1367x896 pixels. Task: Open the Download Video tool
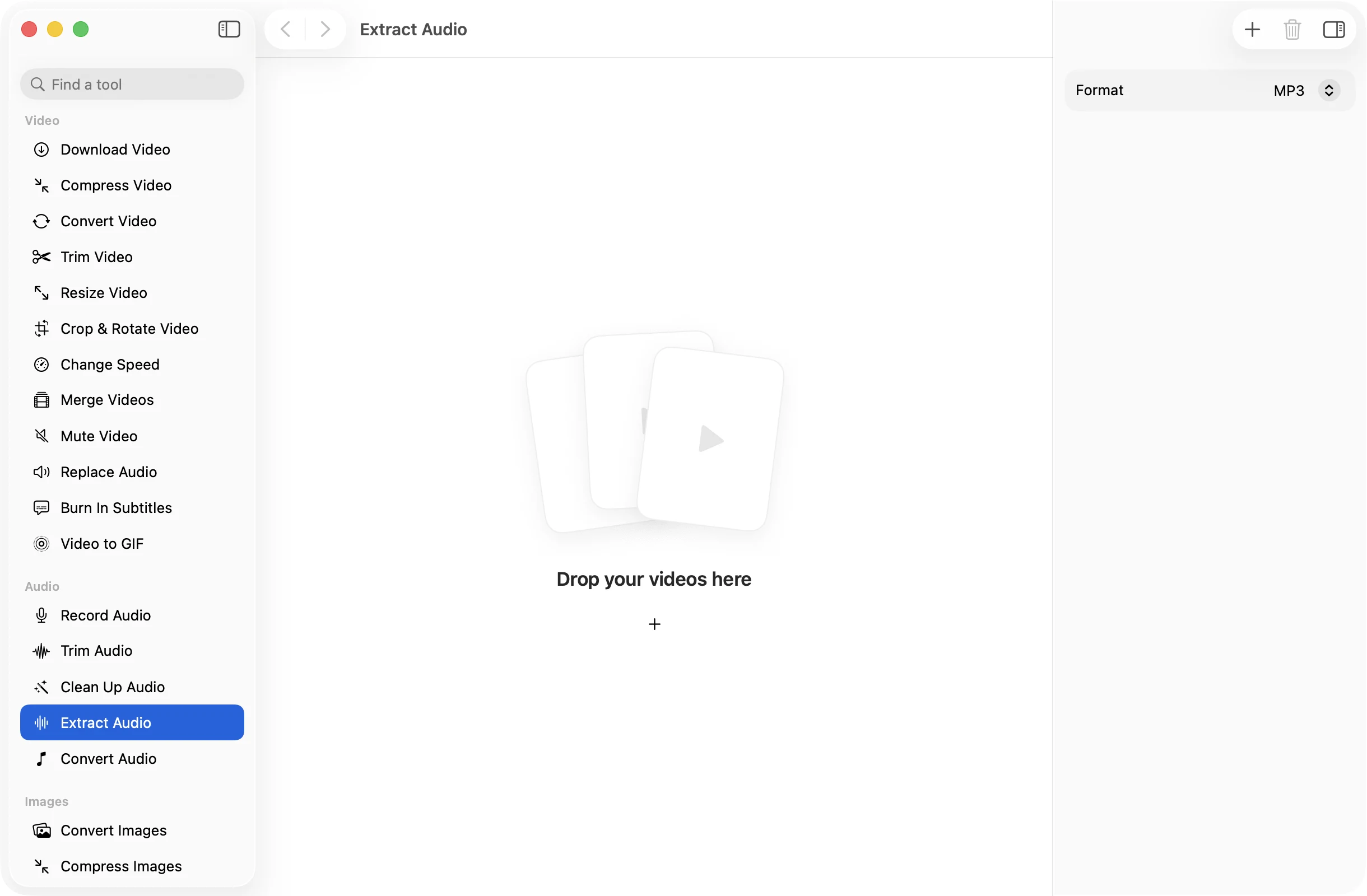(x=132, y=149)
